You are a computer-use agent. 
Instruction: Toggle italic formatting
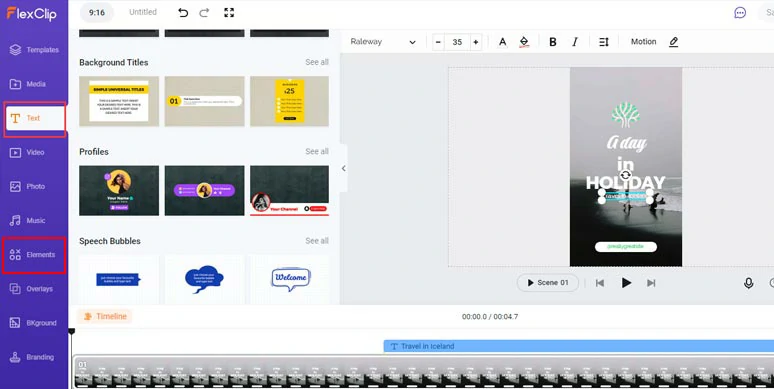pos(575,42)
